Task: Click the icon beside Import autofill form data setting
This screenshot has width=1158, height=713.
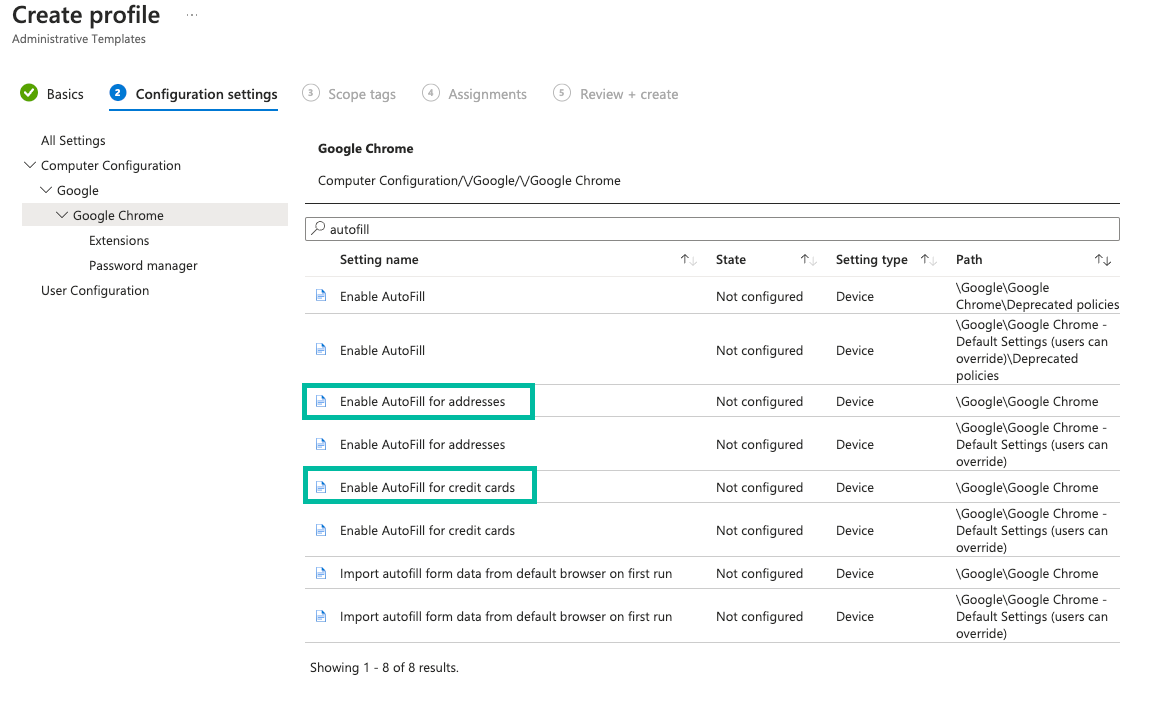Action: pyautogui.click(x=320, y=573)
